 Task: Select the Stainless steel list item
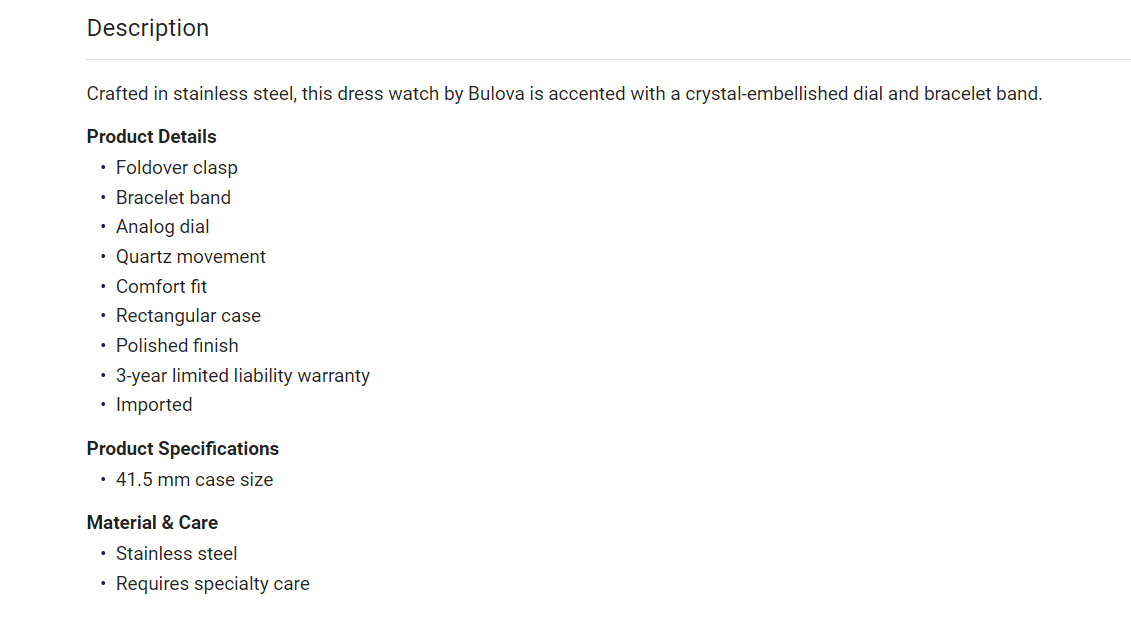click(176, 553)
